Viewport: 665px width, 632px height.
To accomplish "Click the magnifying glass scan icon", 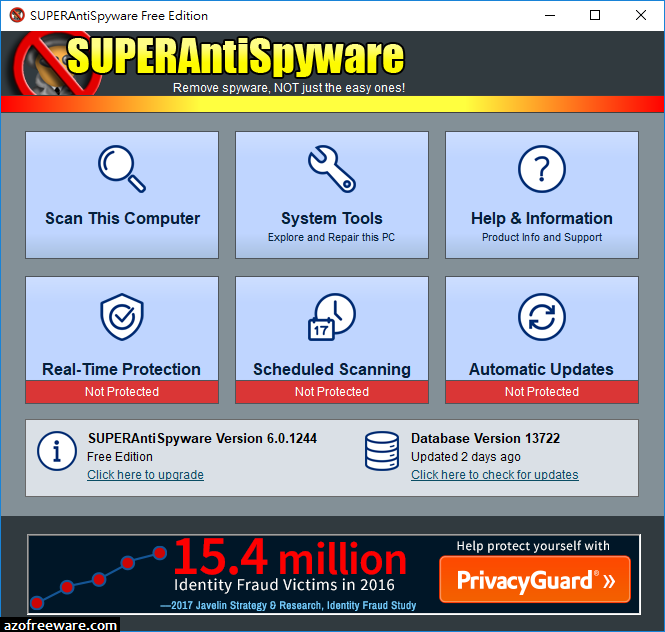I will pyautogui.click(x=122, y=169).
